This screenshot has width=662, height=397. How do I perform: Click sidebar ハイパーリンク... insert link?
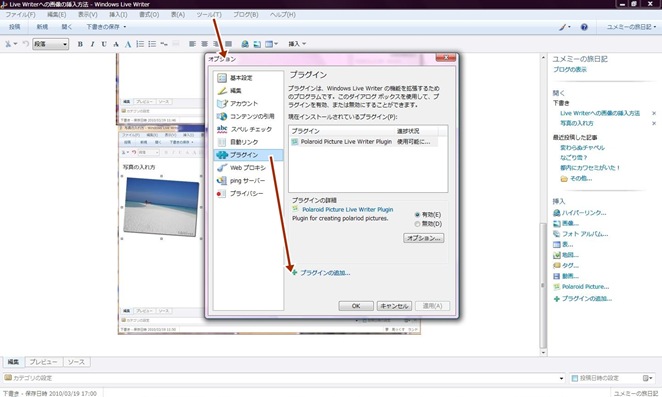(x=583, y=213)
